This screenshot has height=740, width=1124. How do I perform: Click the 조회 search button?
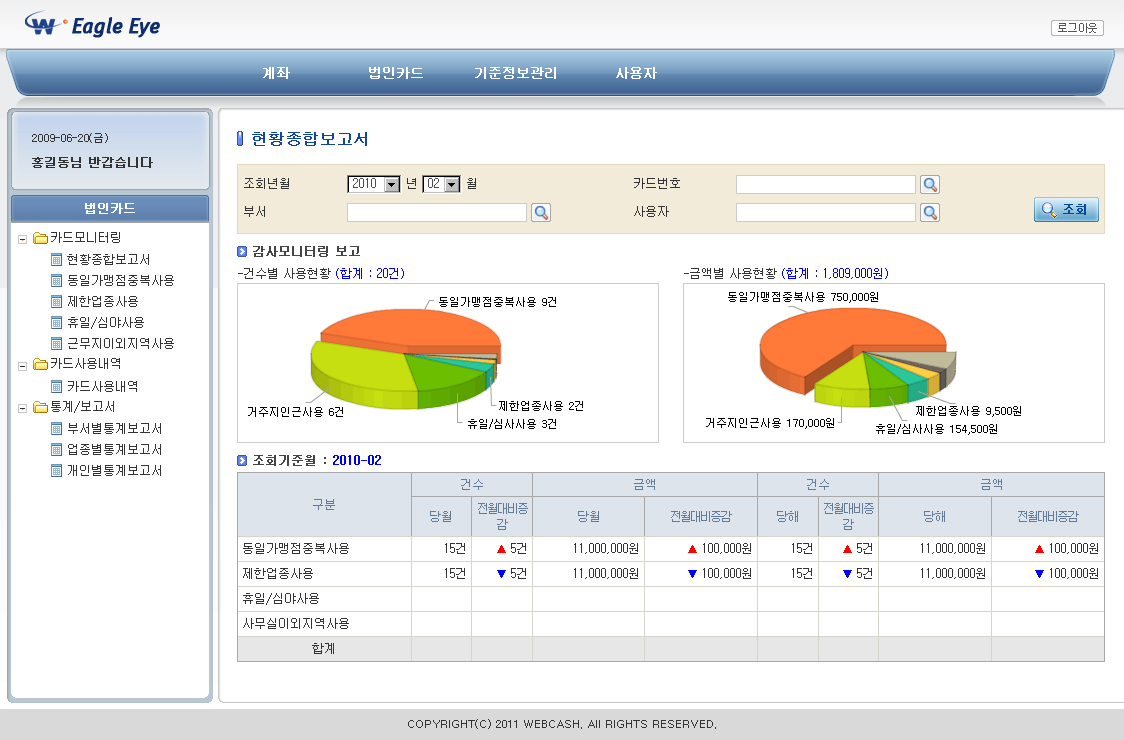pos(1066,210)
